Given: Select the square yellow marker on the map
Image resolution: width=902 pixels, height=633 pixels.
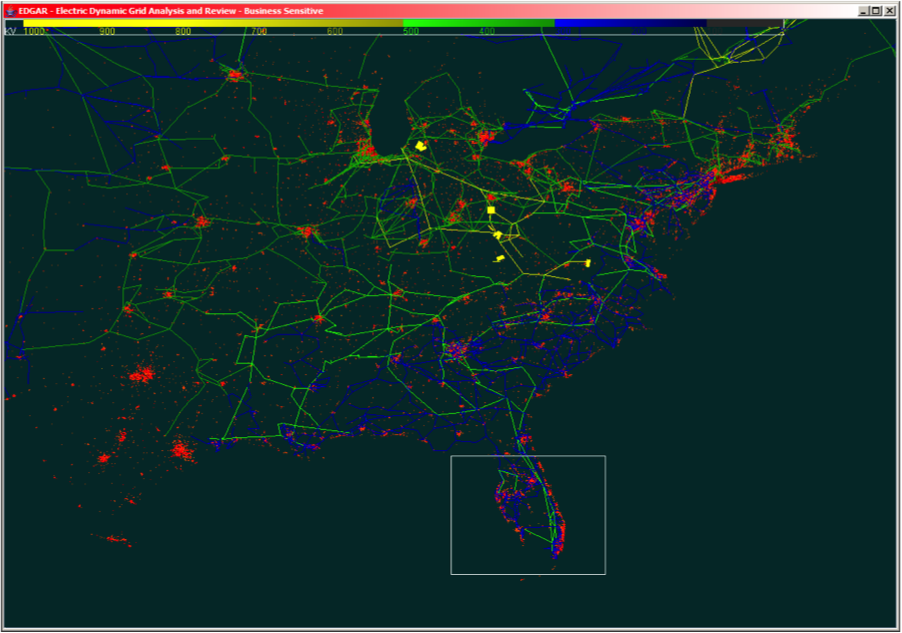Looking at the screenshot, I should point(491,211).
